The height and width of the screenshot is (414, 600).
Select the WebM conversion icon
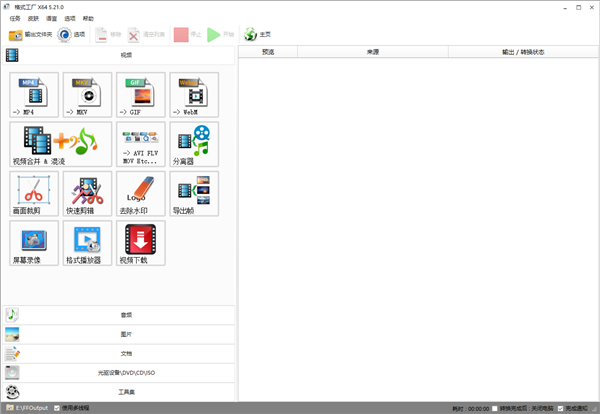click(x=194, y=95)
